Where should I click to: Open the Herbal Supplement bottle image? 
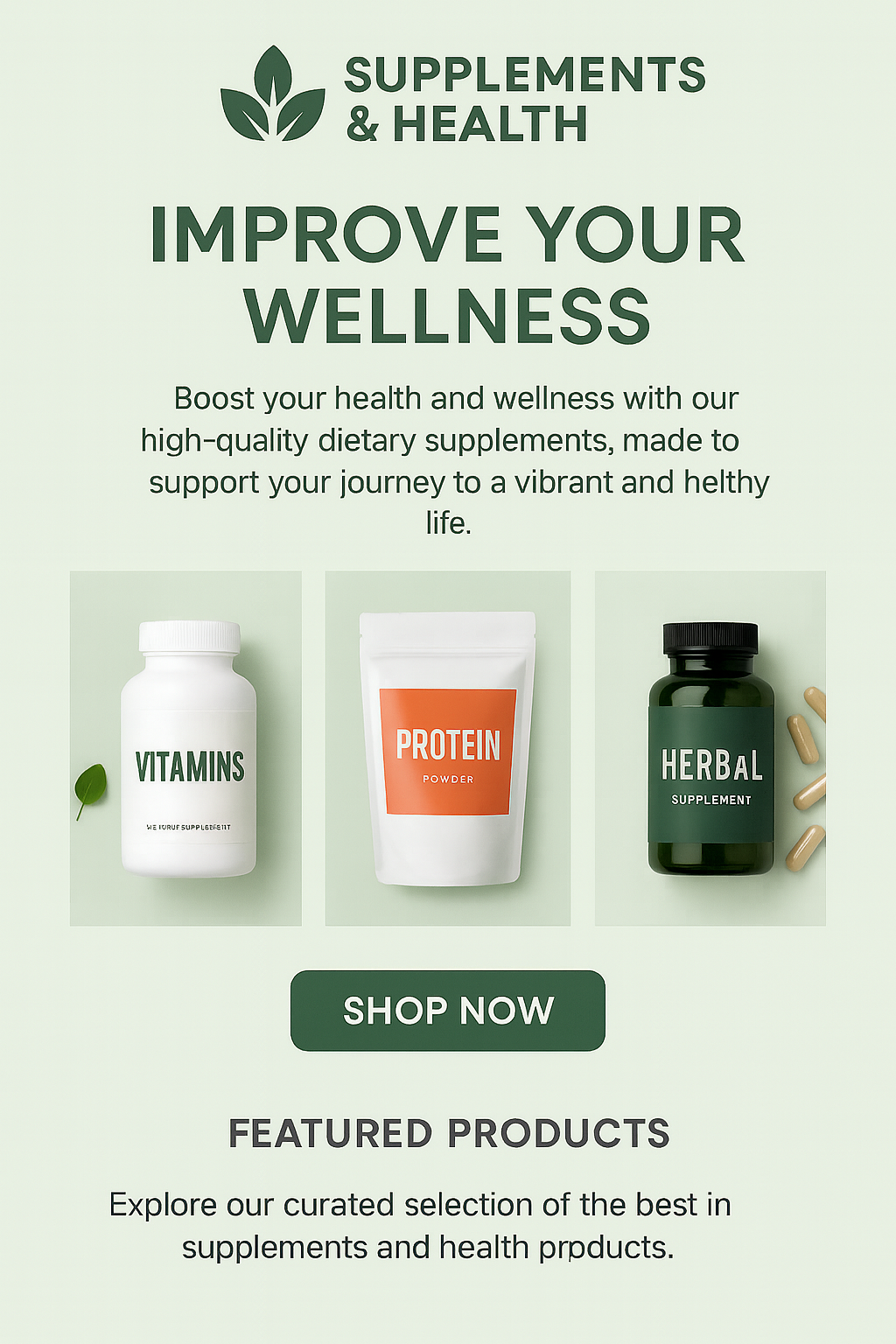pyautogui.click(x=710, y=748)
